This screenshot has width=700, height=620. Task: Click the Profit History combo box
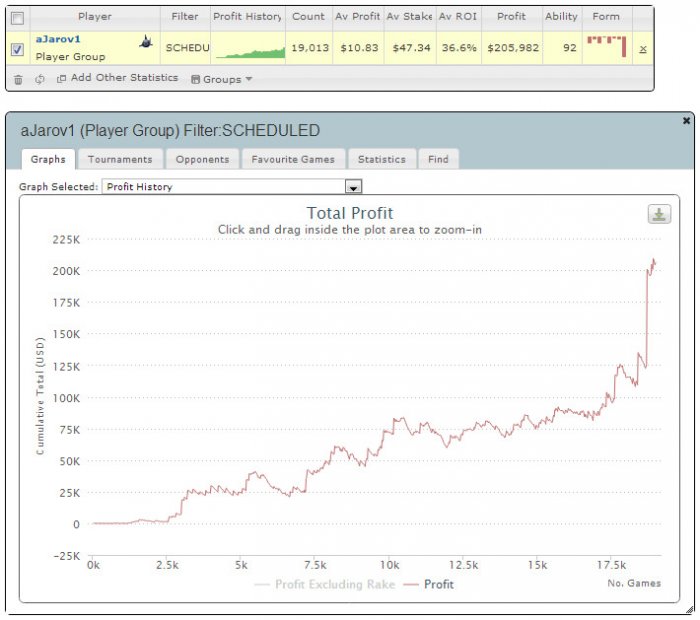pyautogui.click(x=232, y=187)
